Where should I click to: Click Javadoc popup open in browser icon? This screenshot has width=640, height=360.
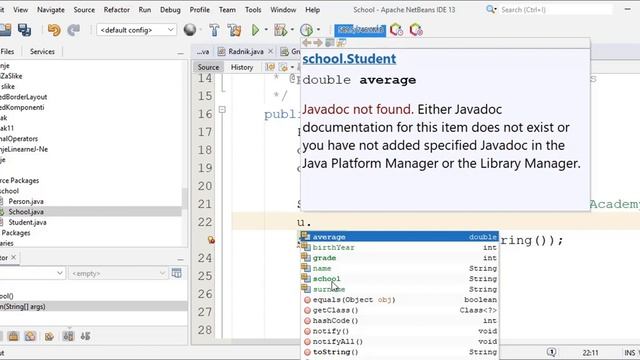(330, 42)
